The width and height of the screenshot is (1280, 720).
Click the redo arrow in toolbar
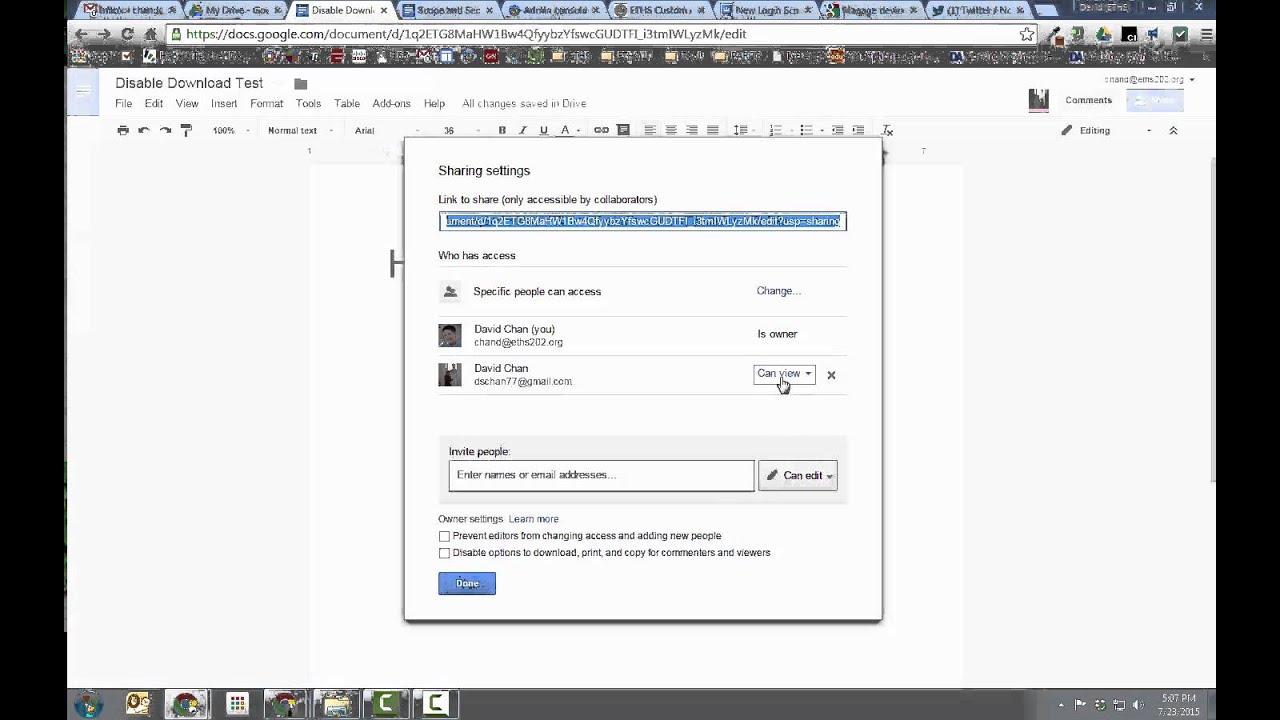(165, 130)
